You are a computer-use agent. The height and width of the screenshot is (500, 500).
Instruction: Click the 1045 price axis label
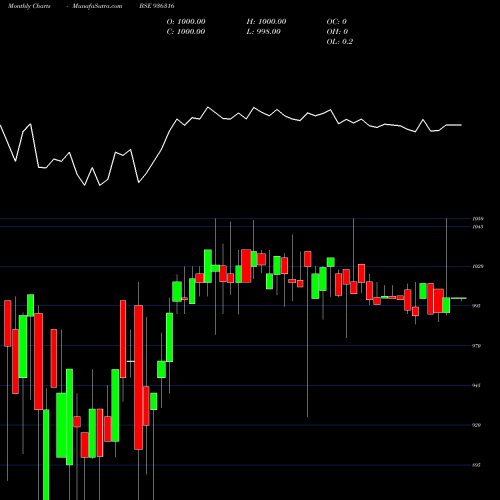[478, 227]
